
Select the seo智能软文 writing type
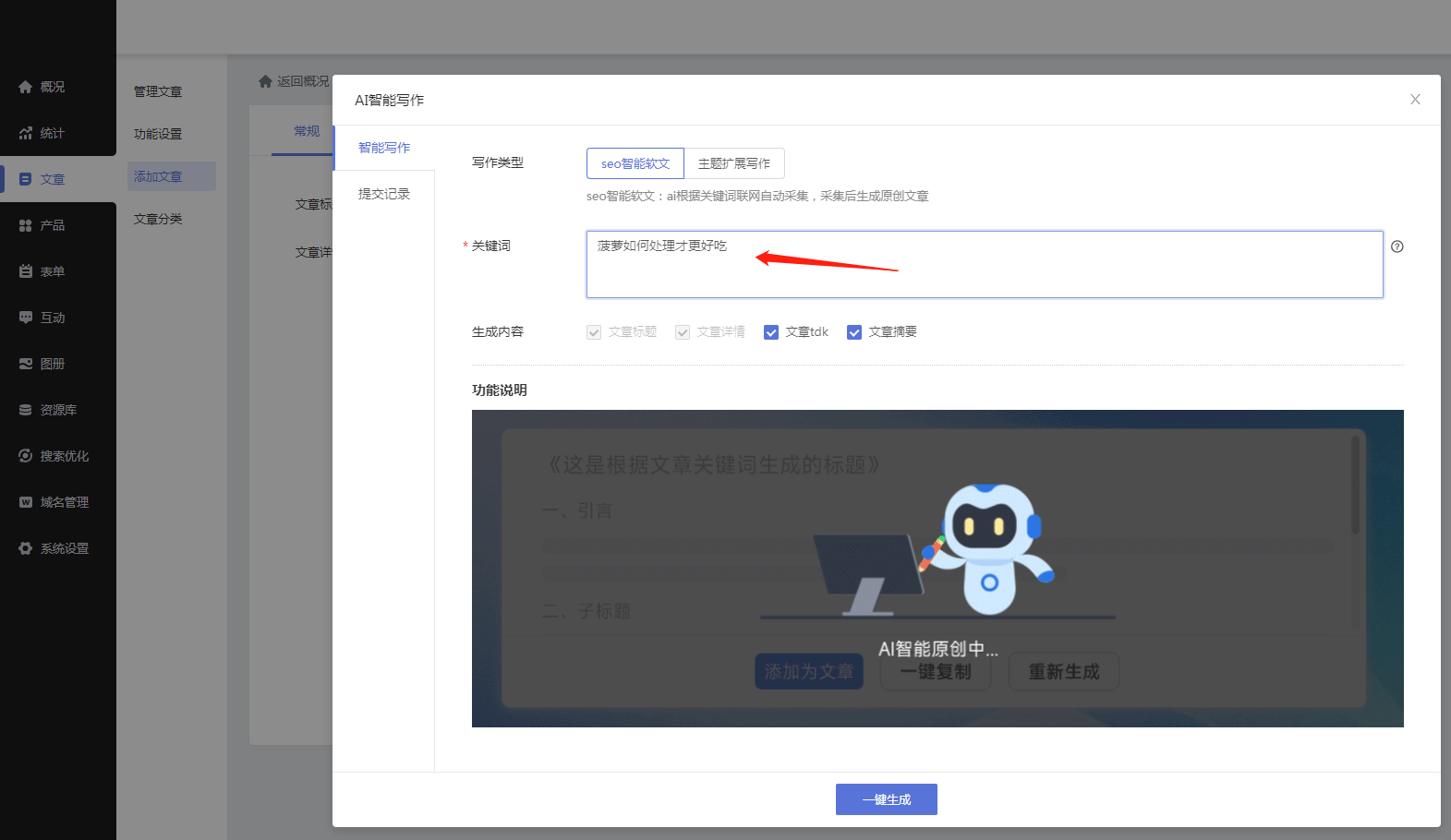[635, 163]
